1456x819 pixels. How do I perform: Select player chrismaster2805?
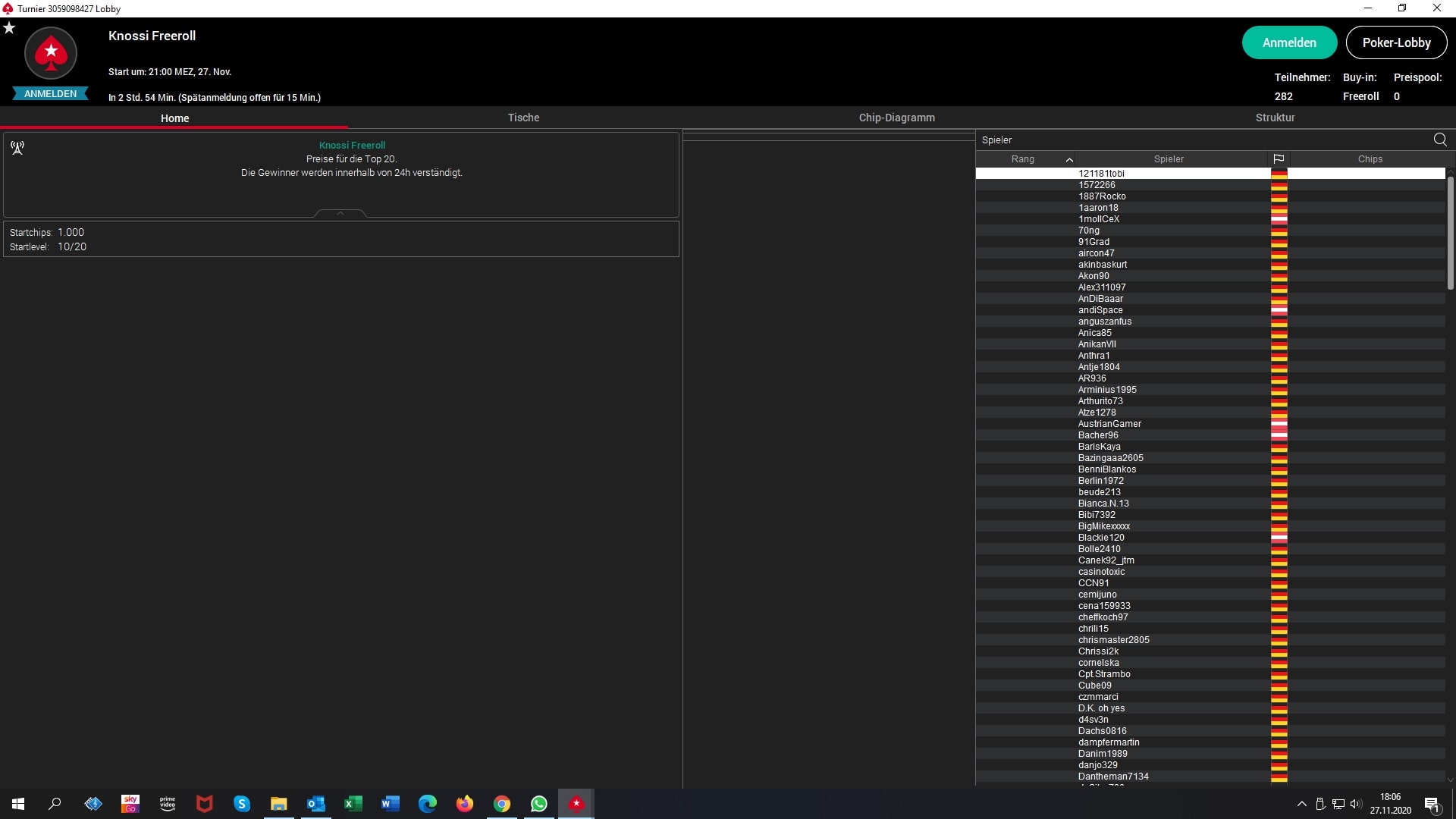[x=1210, y=640]
